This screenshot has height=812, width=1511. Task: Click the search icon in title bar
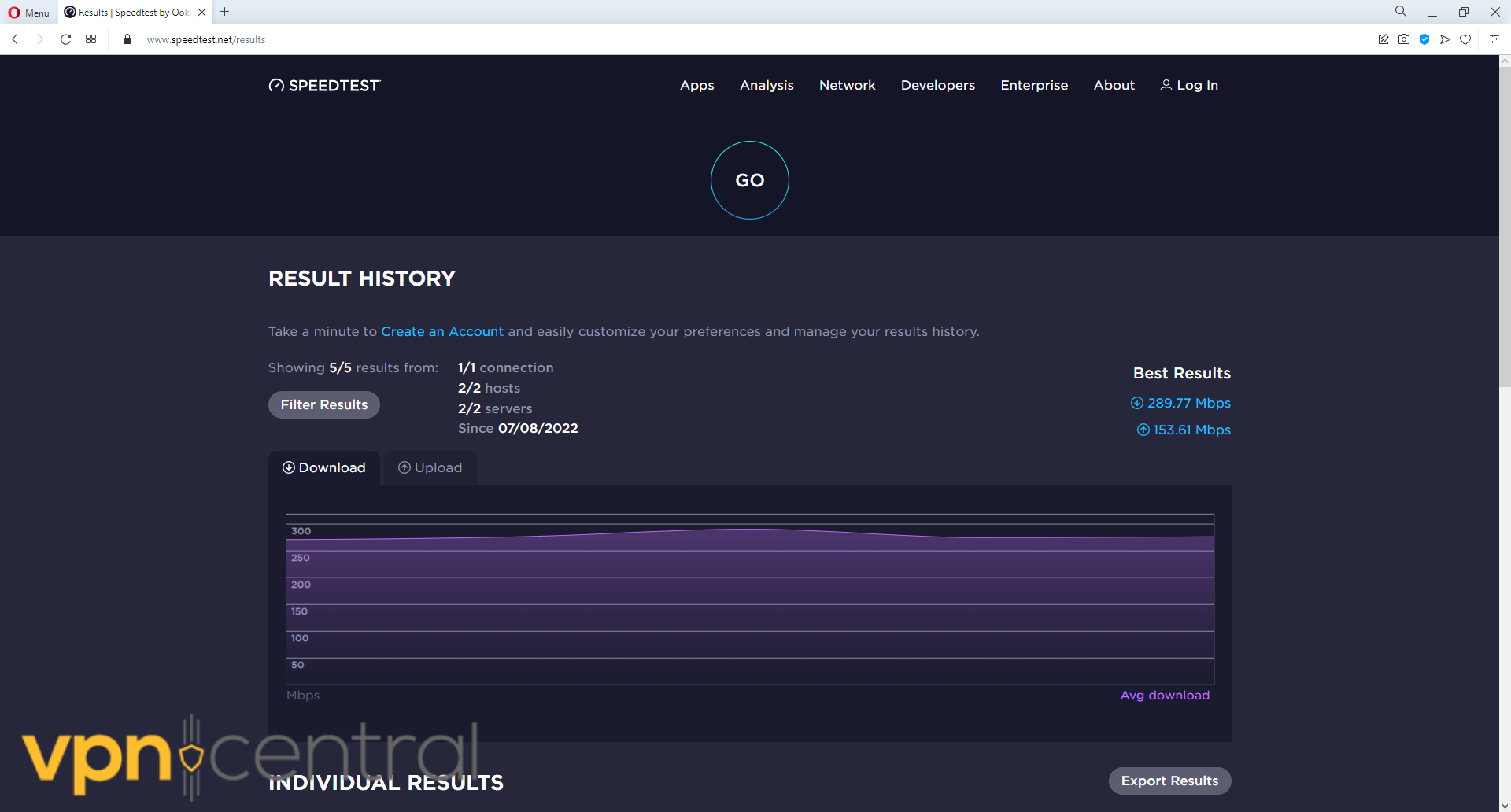pos(1401,12)
